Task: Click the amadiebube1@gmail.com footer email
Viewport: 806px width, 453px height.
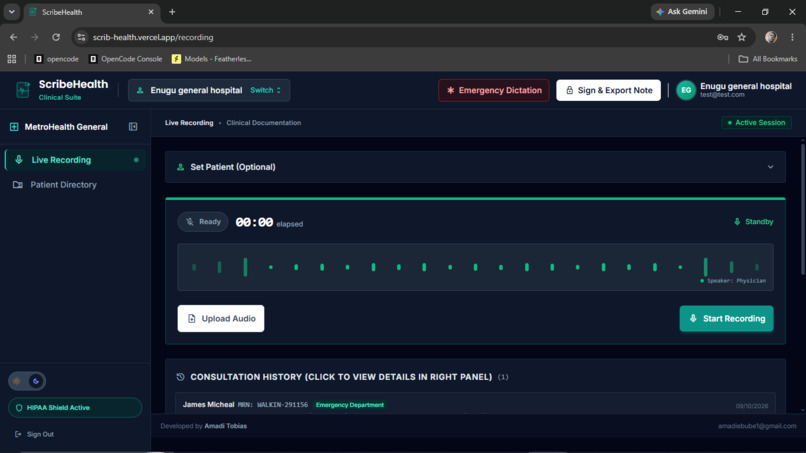Action: 757,426
